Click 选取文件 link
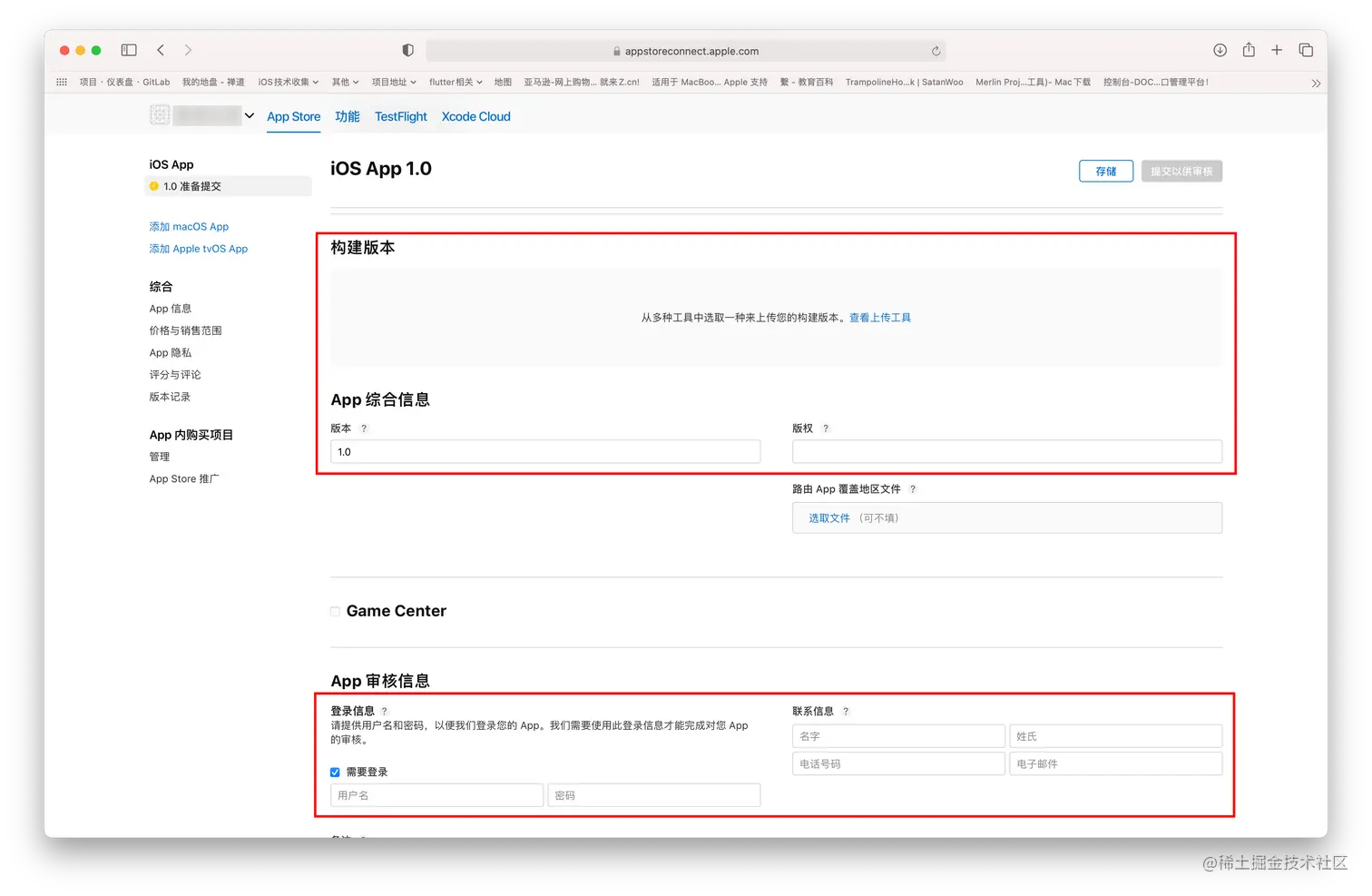Viewport: 1372px width, 896px height. (x=829, y=518)
